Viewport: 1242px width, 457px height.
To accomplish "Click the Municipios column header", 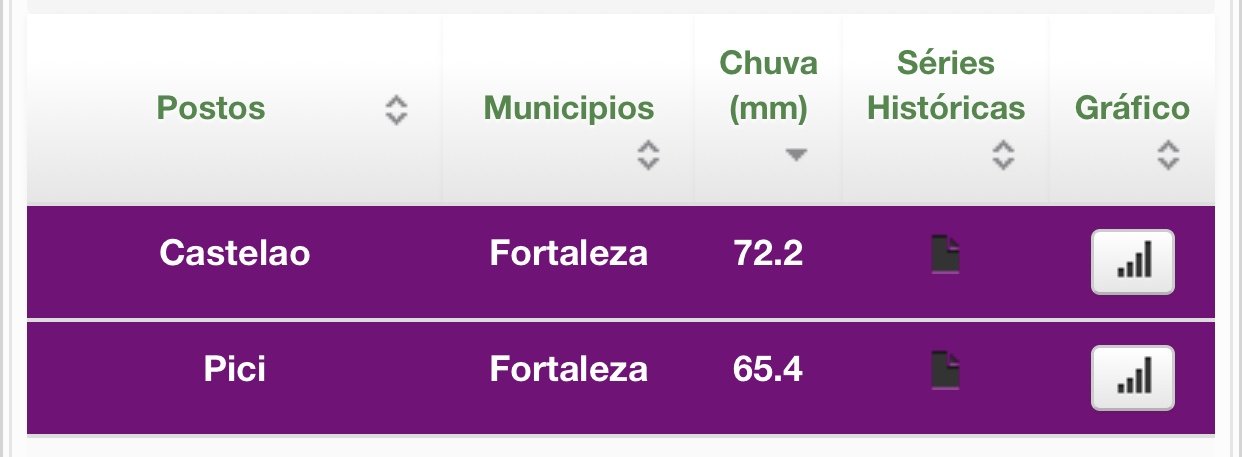I will pos(569,108).
